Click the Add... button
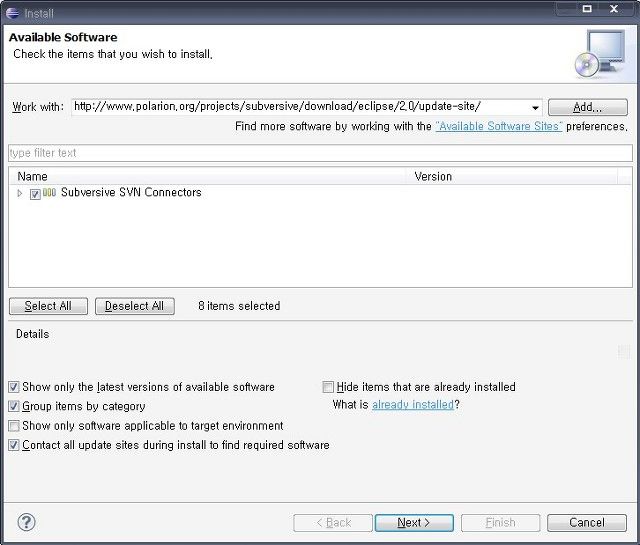 point(587,107)
